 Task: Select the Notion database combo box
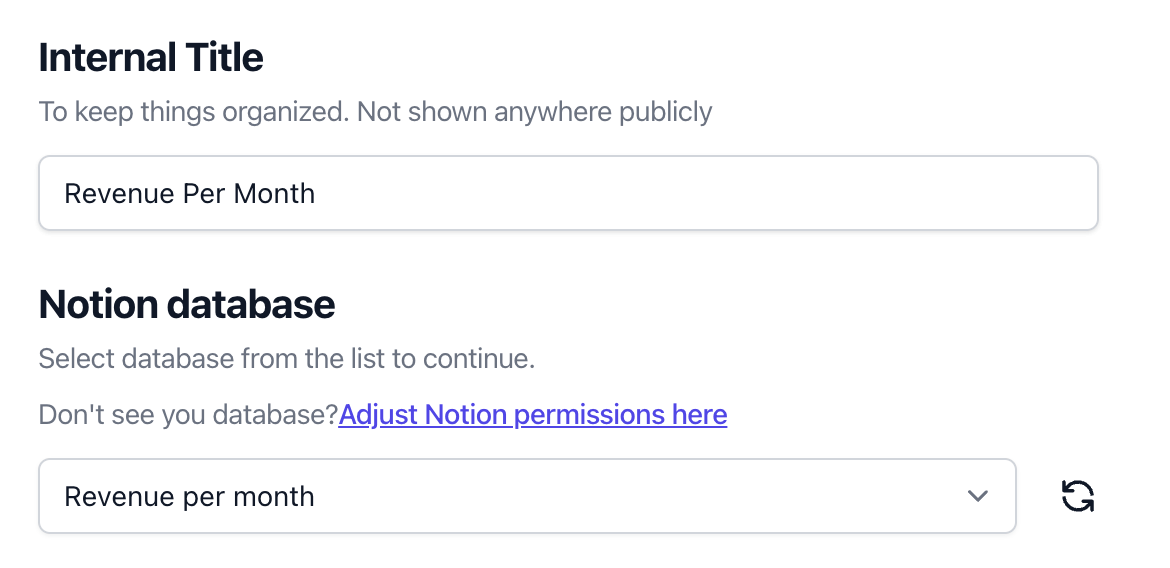528,496
